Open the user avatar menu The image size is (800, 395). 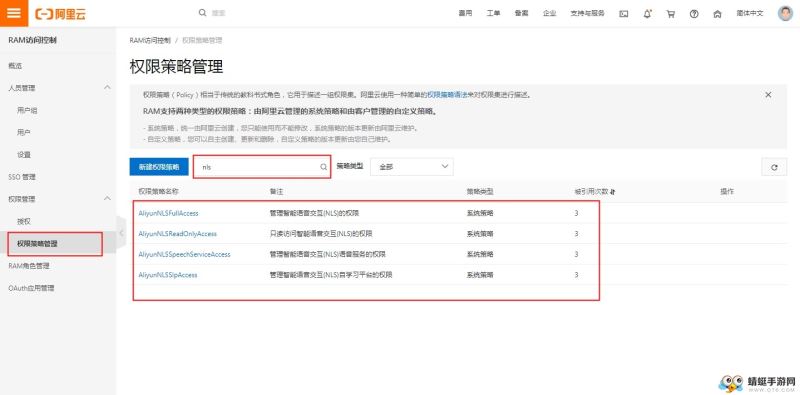tap(785, 13)
